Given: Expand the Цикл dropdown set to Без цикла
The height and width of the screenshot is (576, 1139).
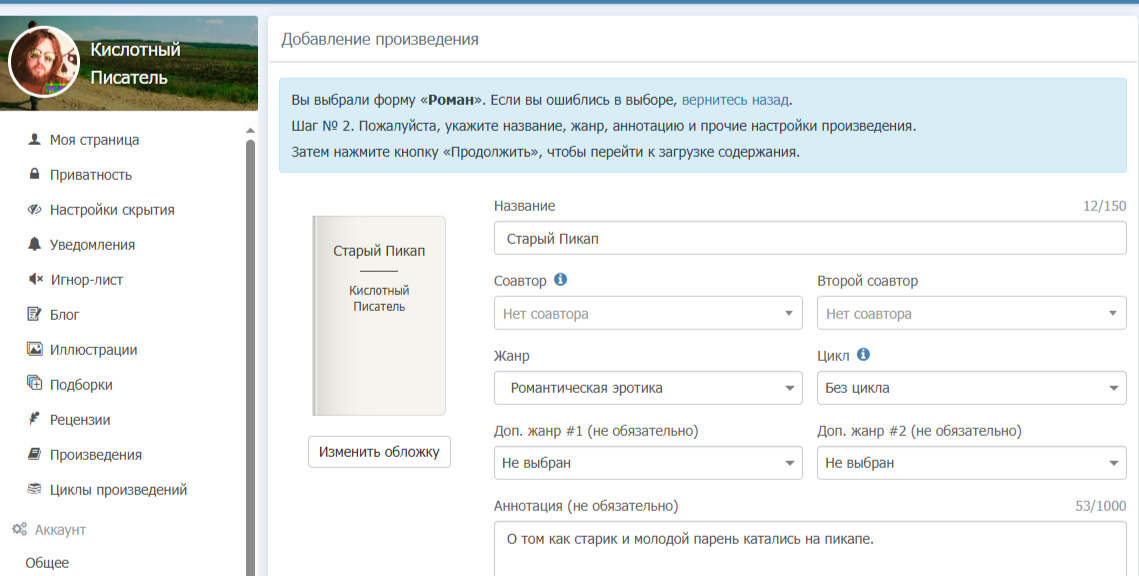Looking at the screenshot, I should coord(971,388).
